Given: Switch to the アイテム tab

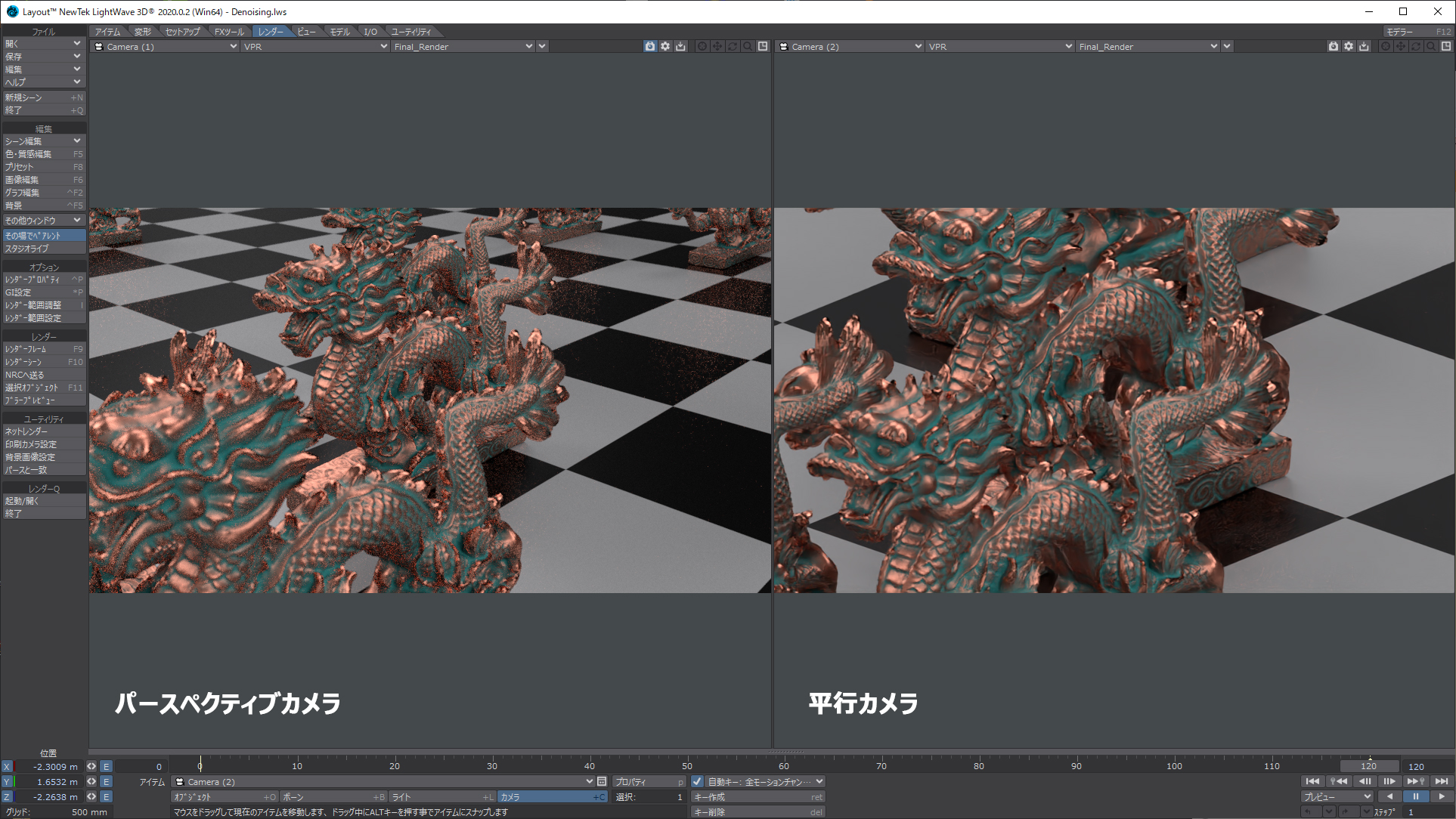Looking at the screenshot, I should coord(108,32).
